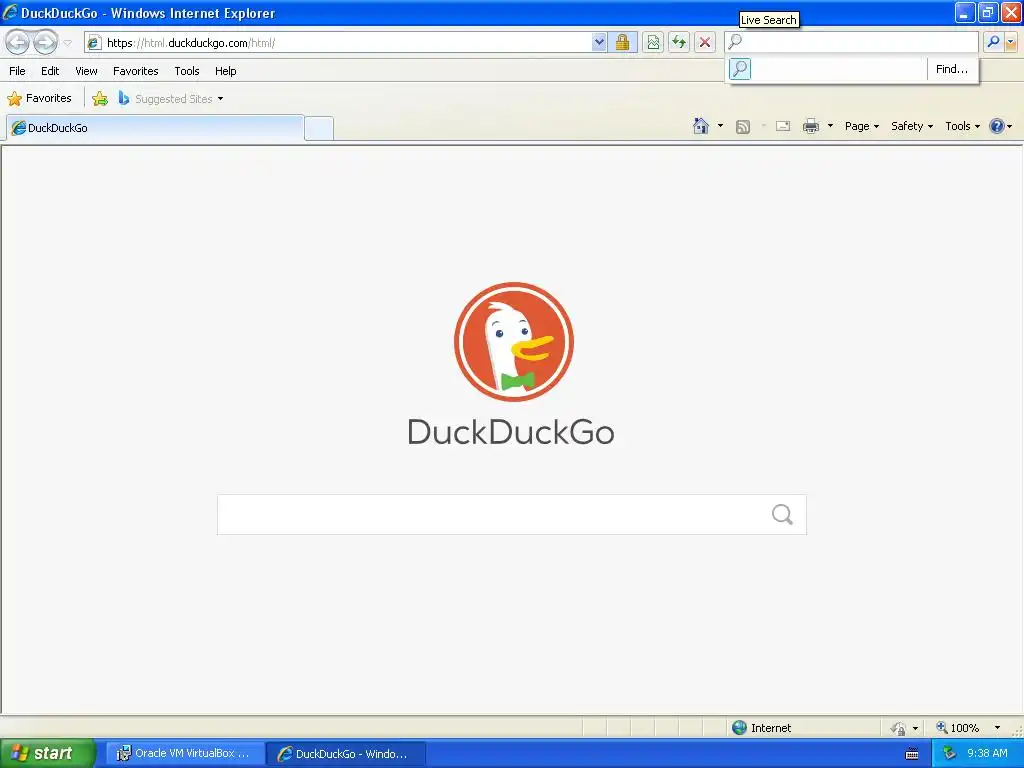
Task: Click the Windows Start button
Action: pos(47,754)
